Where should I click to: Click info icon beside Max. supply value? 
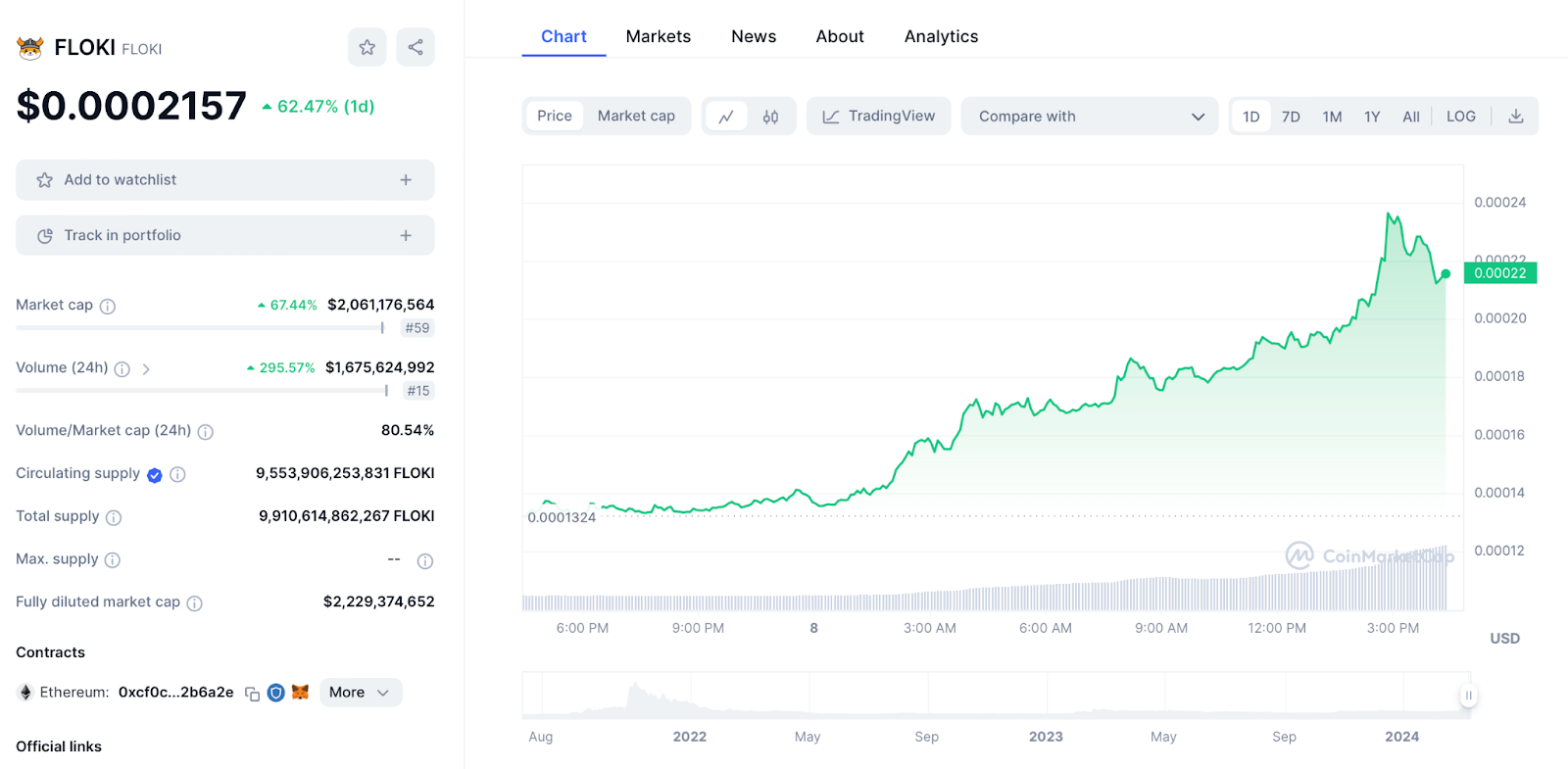(x=425, y=561)
